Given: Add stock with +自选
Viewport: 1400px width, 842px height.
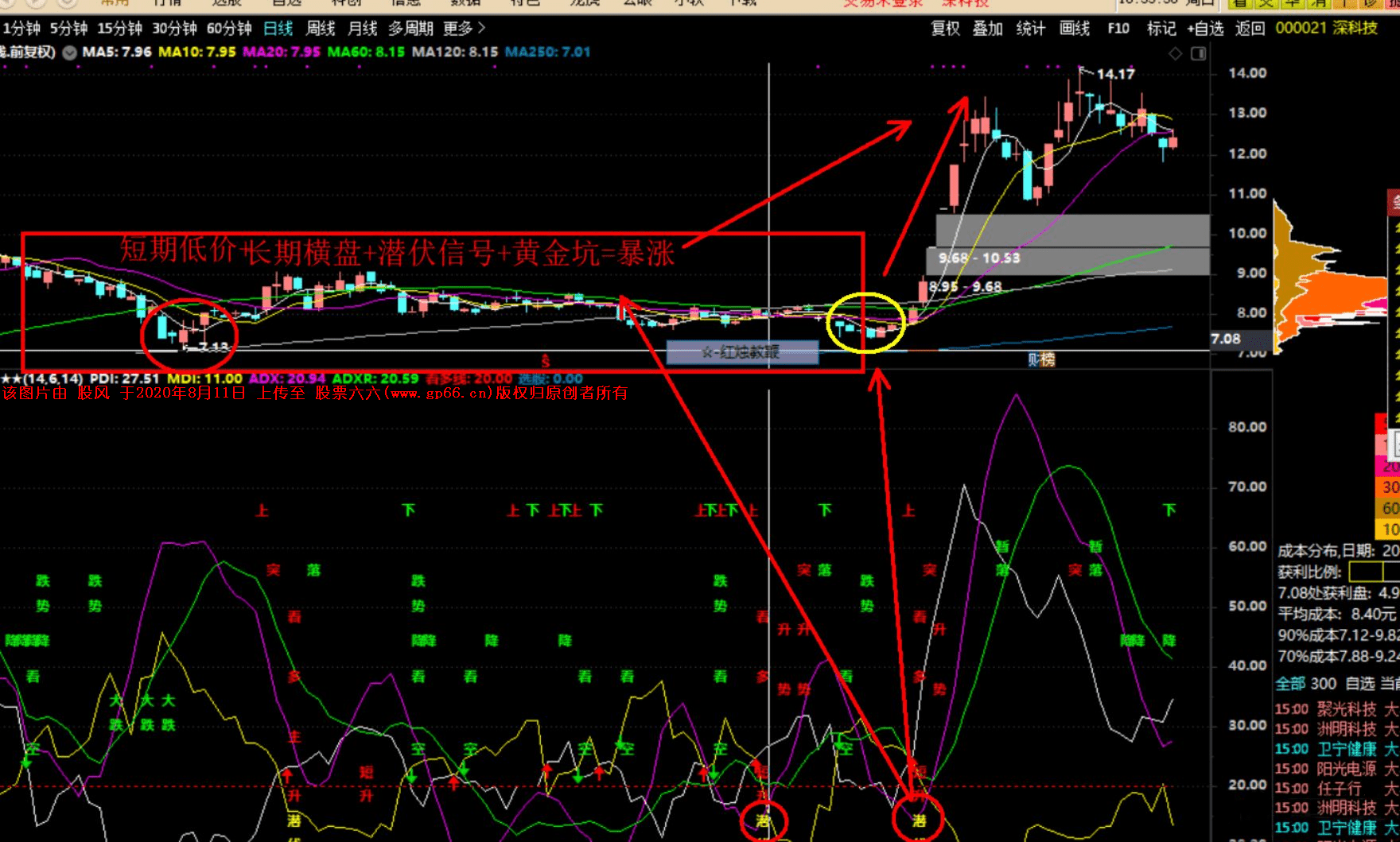Looking at the screenshot, I should point(1206,29).
